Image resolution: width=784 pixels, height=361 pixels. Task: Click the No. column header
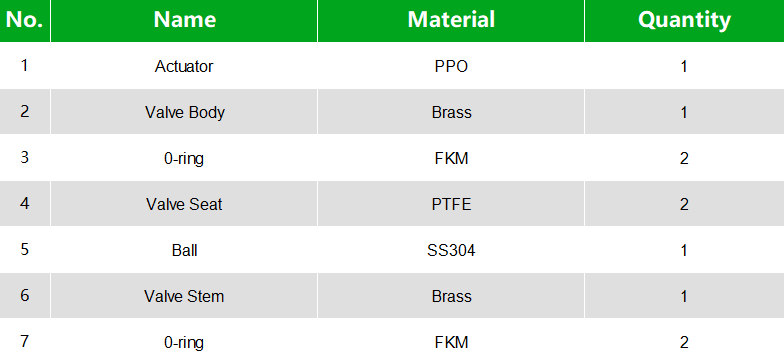coord(25,20)
